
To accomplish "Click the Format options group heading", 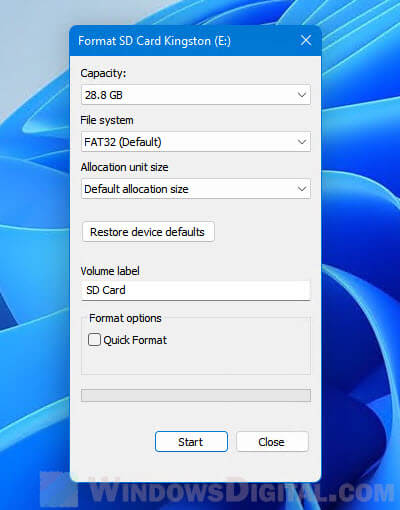I will (125, 318).
